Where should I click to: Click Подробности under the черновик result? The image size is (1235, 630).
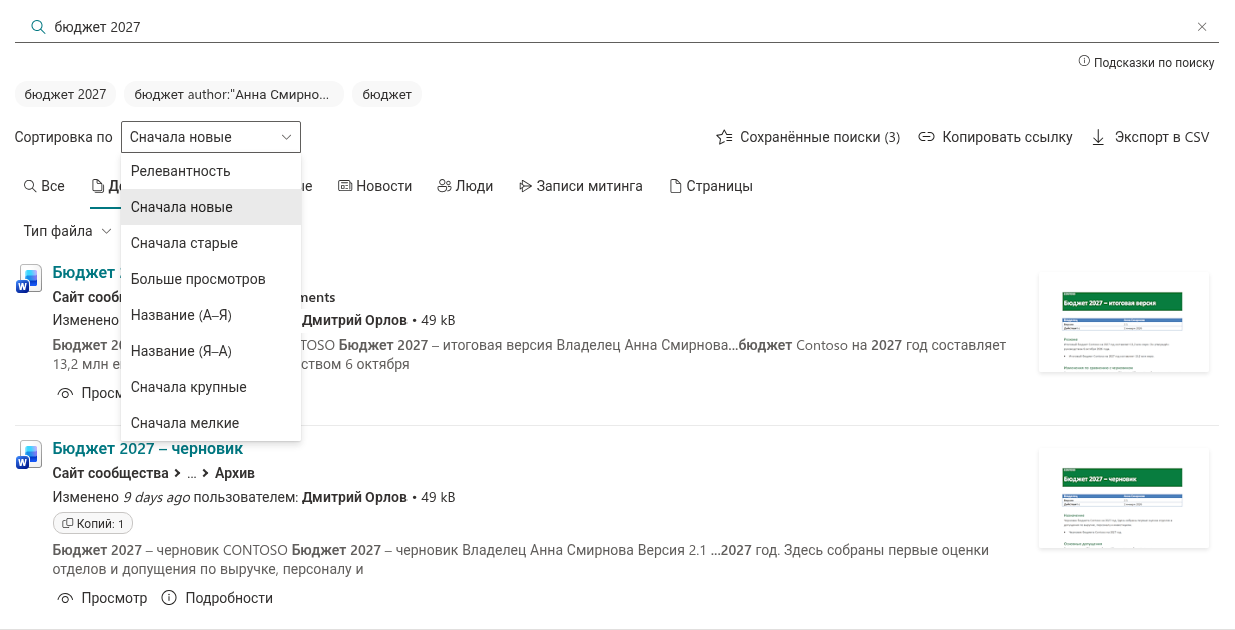click(217, 598)
